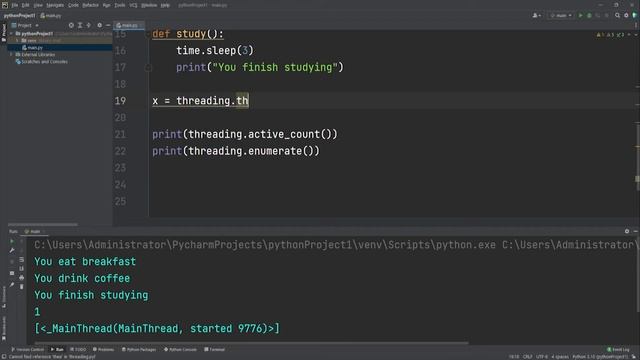Screen dimensions: 640x360
Task: Toggle Soft-Wrap icon in Run panel
Action: click(x=22, y=260)
